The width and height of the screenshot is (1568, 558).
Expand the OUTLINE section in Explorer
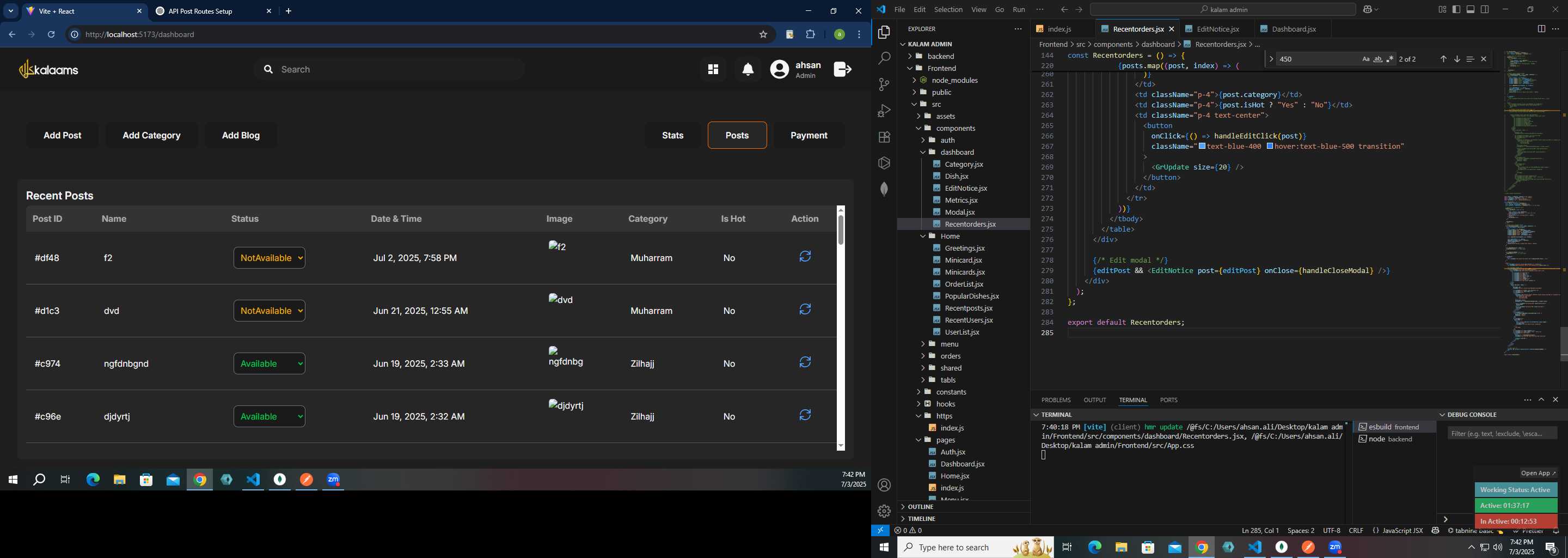point(964,507)
